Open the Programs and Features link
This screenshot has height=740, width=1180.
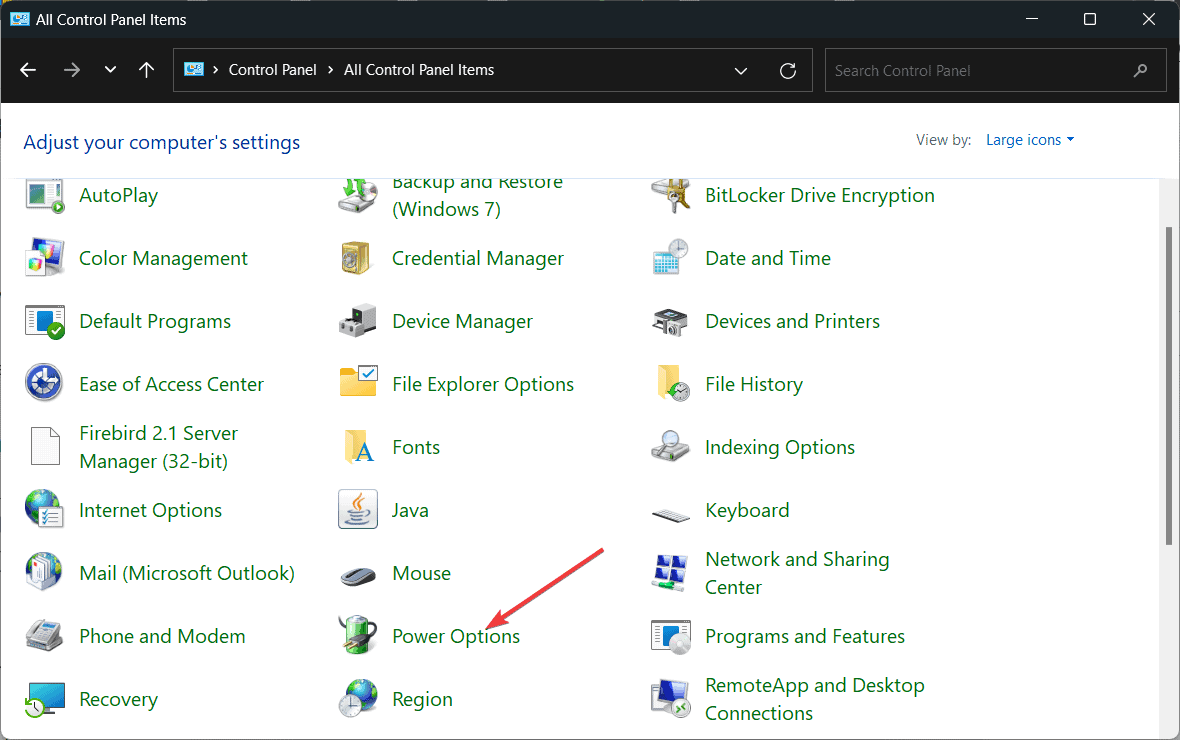[x=804, y=636]
